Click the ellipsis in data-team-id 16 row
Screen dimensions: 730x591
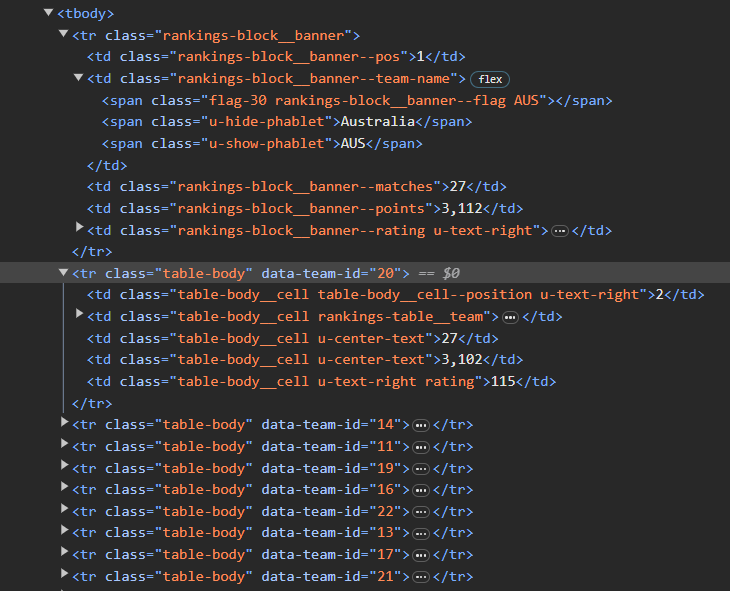(420, 490)
